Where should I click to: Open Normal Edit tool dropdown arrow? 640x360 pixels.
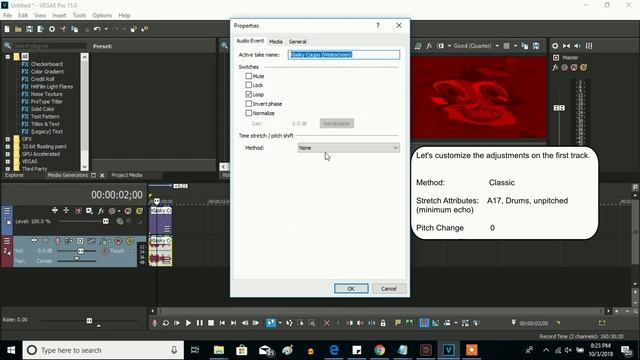point(280,323)
